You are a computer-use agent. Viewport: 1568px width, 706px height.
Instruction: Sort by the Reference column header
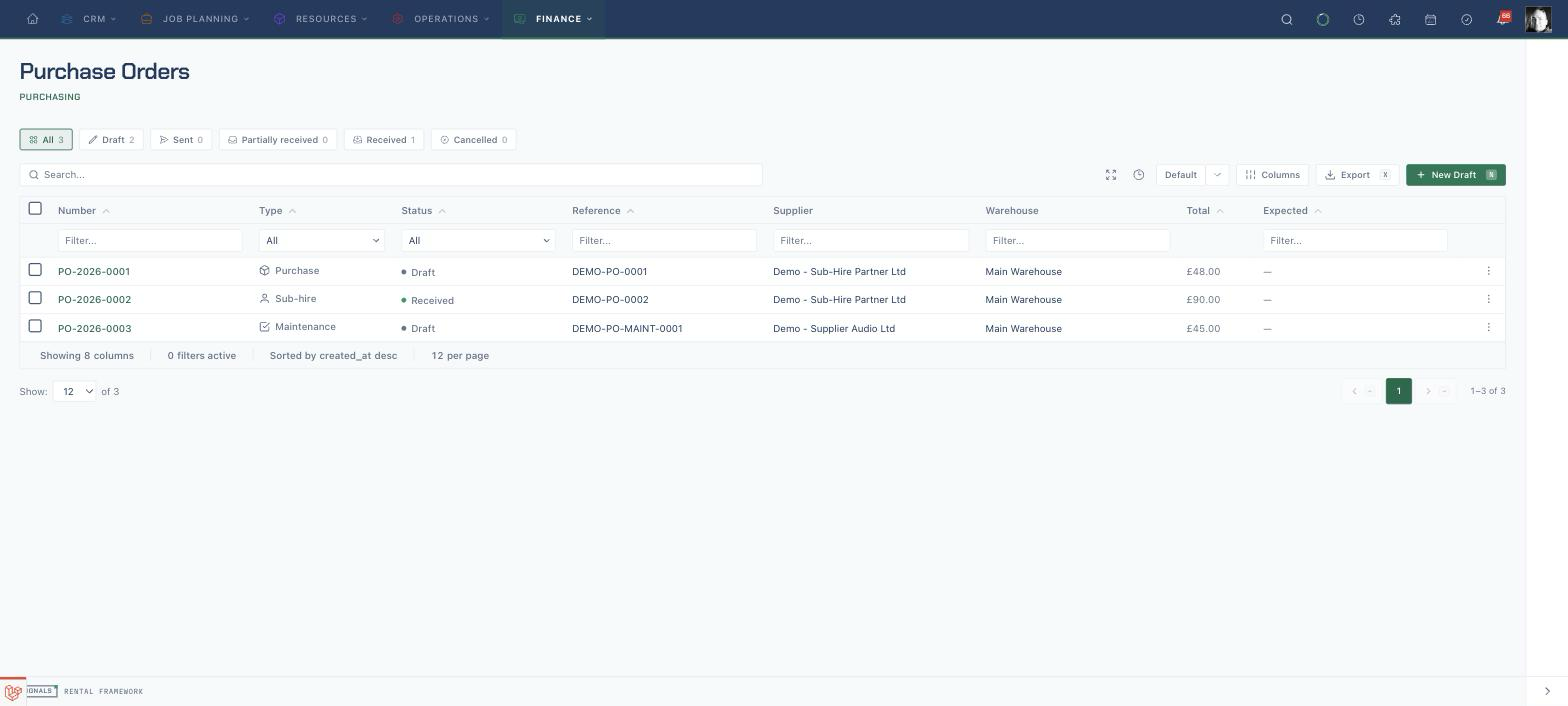(x=603, y=211)
